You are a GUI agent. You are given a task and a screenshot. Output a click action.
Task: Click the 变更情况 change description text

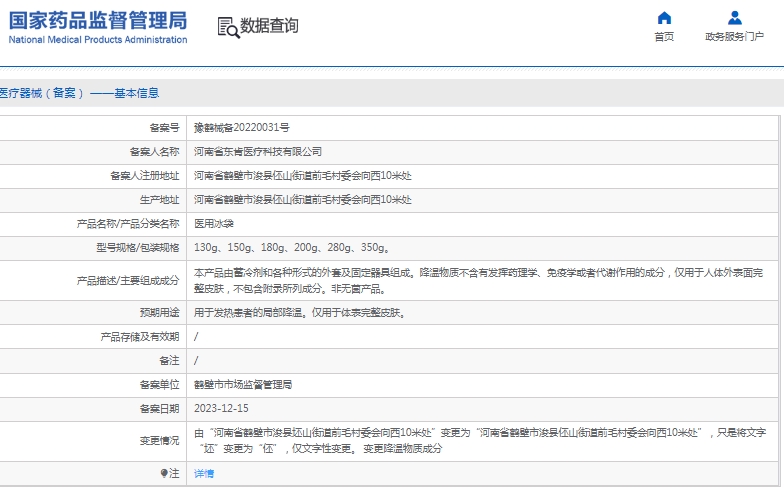click(x=480, y=440)
